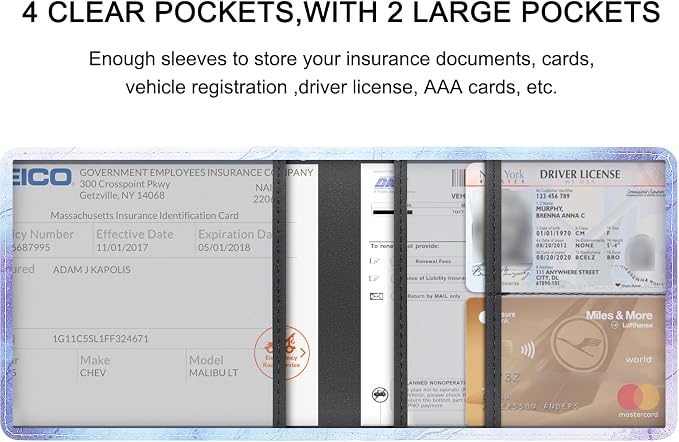This screenshot has height=442, width=679.
Task: Click the GEICO logo on insurance card
Action: [42, 177]
